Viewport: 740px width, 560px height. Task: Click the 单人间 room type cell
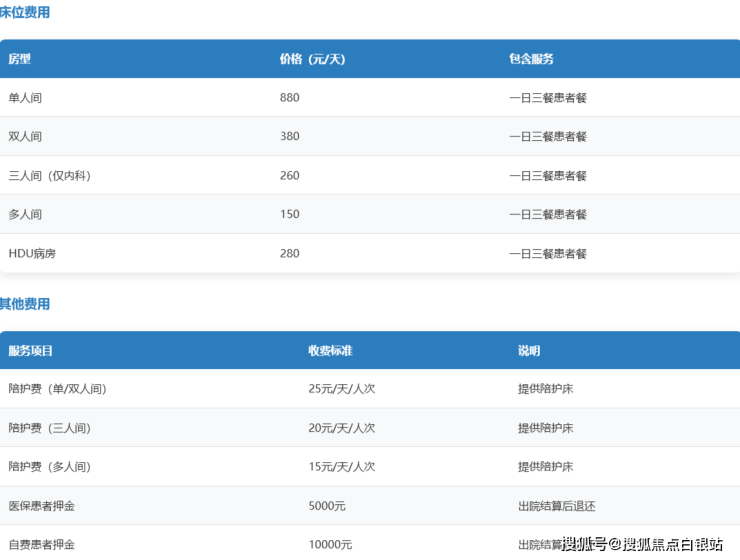25,98
